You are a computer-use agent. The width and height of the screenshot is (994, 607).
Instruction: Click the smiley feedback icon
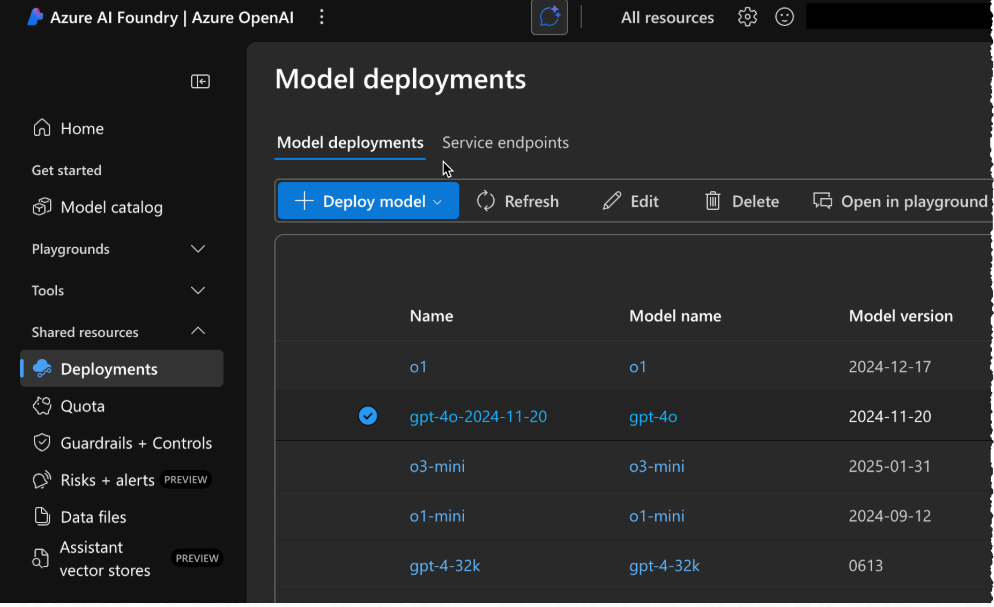(785, 17)
